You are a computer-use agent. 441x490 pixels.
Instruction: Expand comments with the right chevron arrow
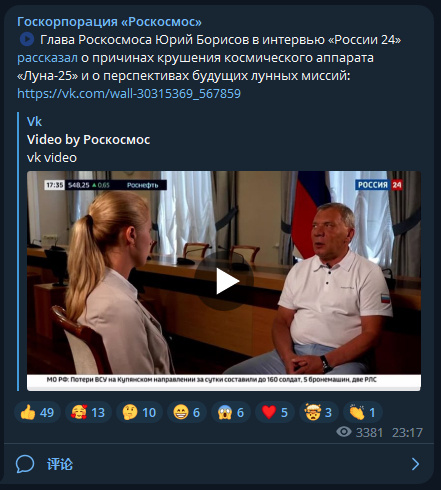coord(415,464)
